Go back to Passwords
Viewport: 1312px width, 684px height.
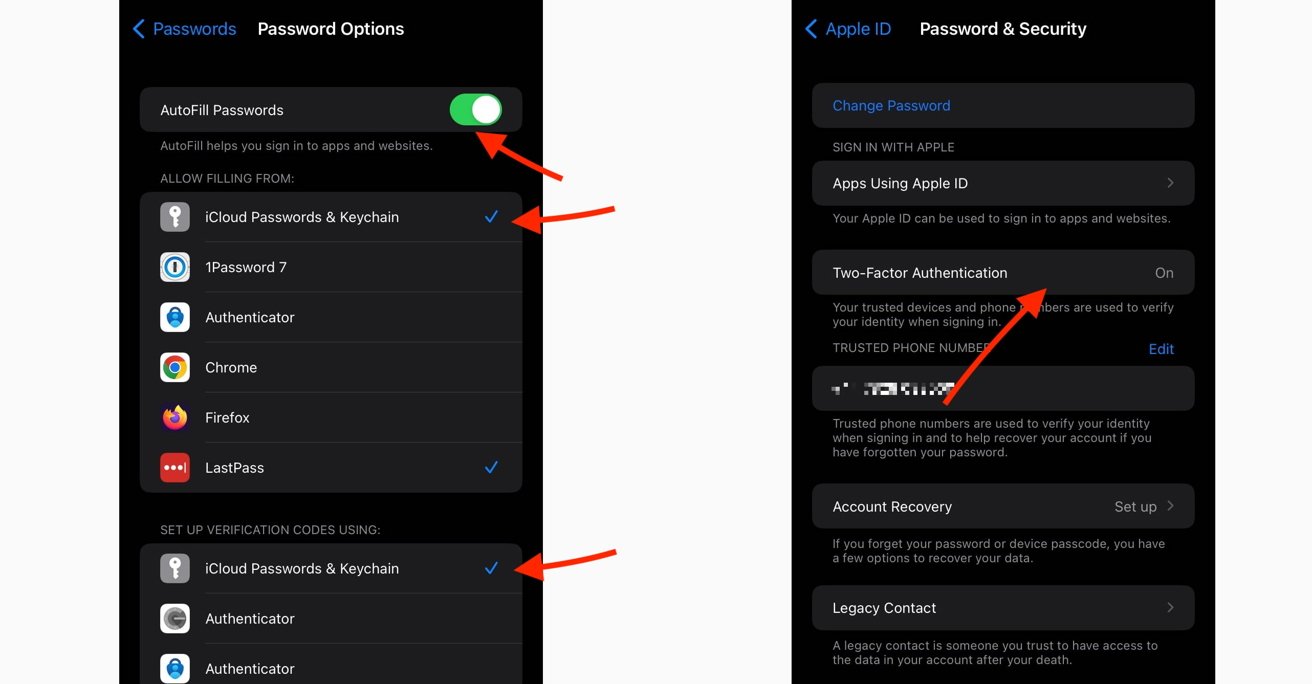point(185,29)
